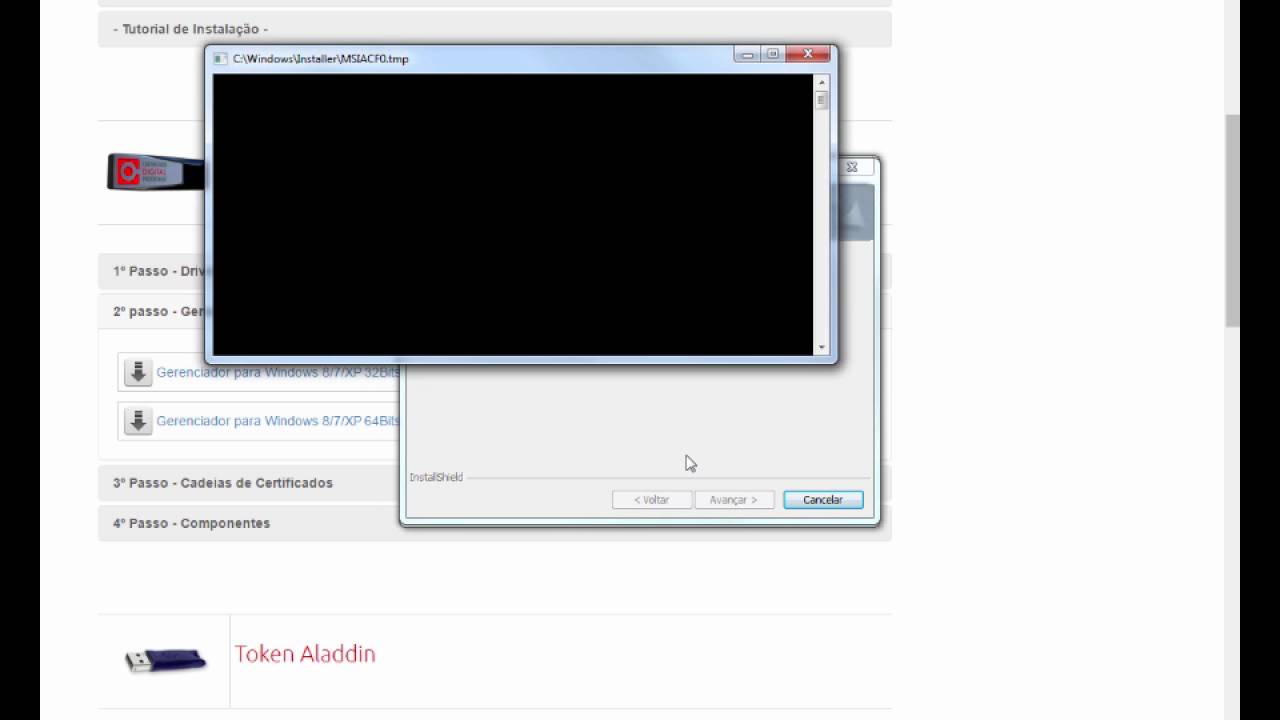This screenshot has height=720, width=1280.
Task: Click the Token Aladdin heading
Action: (x=305, y=654)
